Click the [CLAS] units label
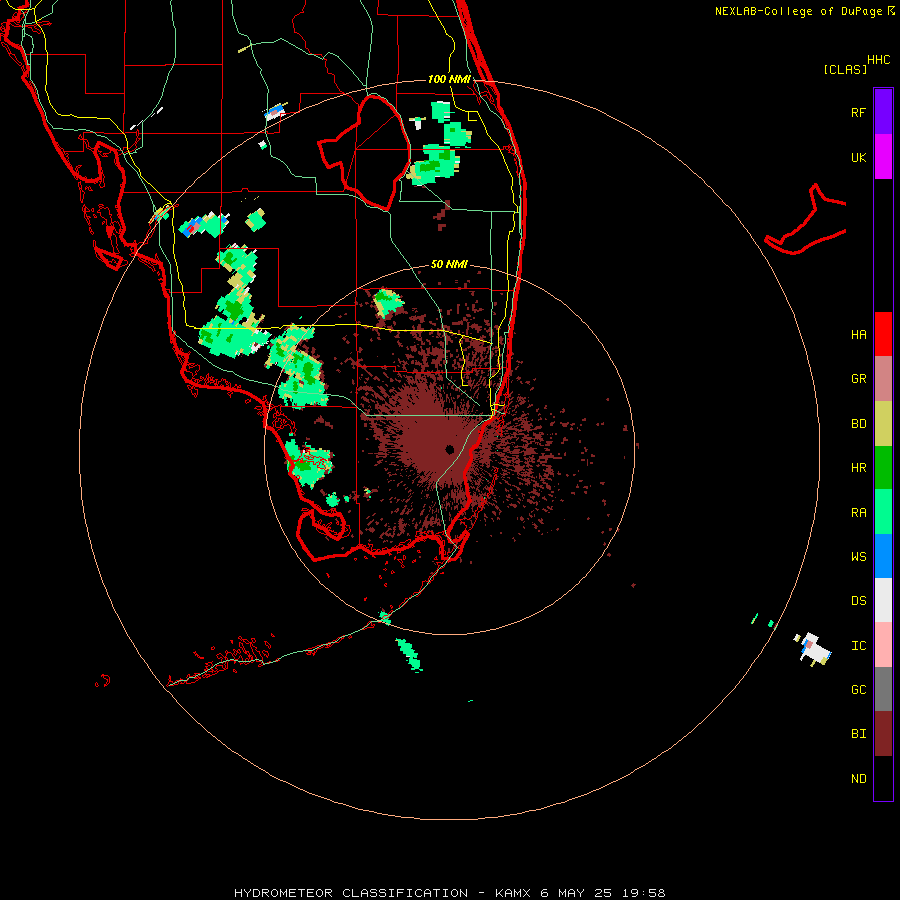900x900 pixels. tap(845, 69)
